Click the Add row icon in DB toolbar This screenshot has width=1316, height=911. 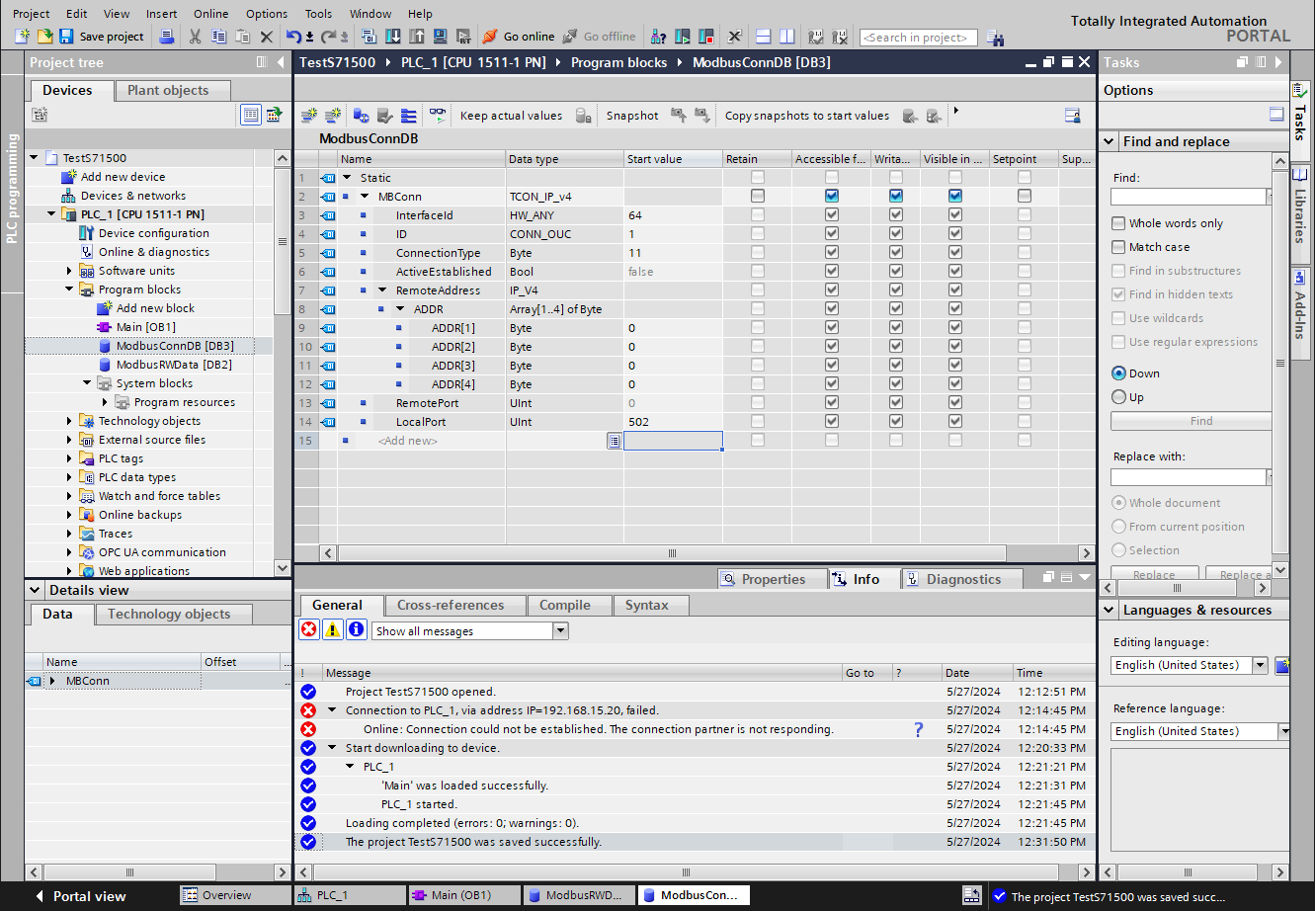coord(333,116)
